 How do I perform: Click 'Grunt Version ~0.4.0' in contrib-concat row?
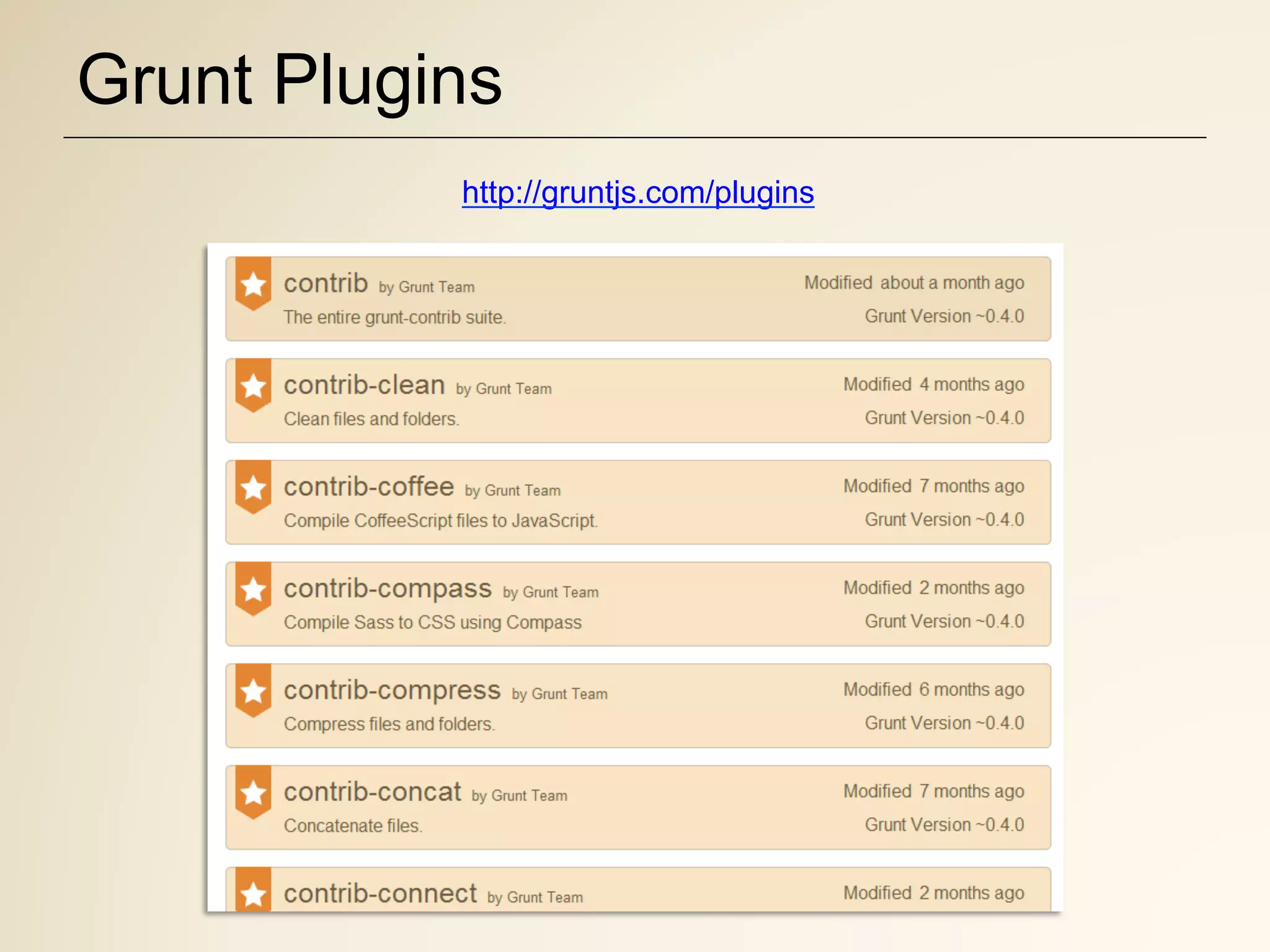tap(944, 824)
